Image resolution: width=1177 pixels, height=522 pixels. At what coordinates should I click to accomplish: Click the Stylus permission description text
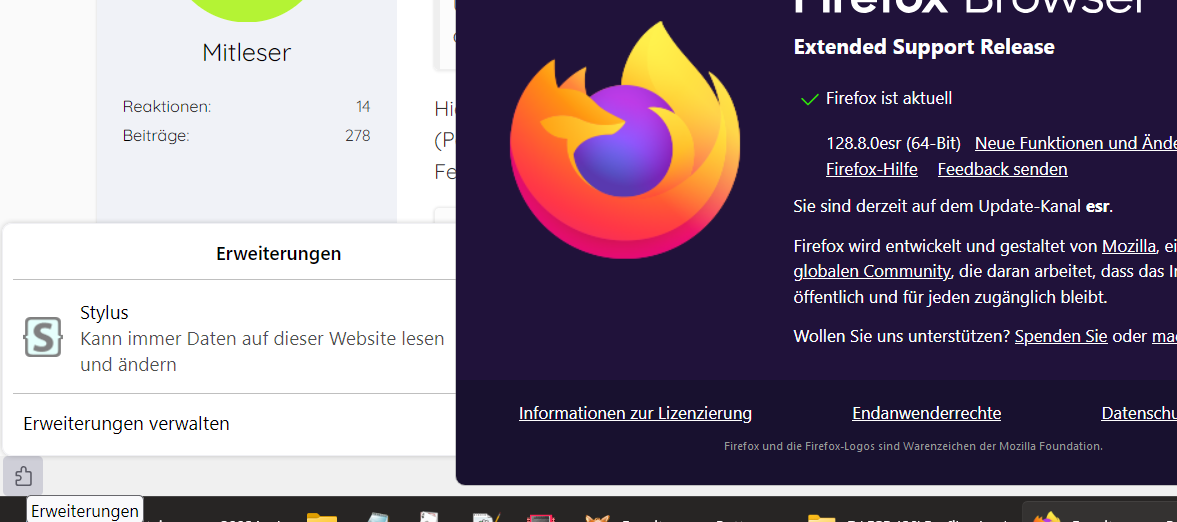point(262,352)
